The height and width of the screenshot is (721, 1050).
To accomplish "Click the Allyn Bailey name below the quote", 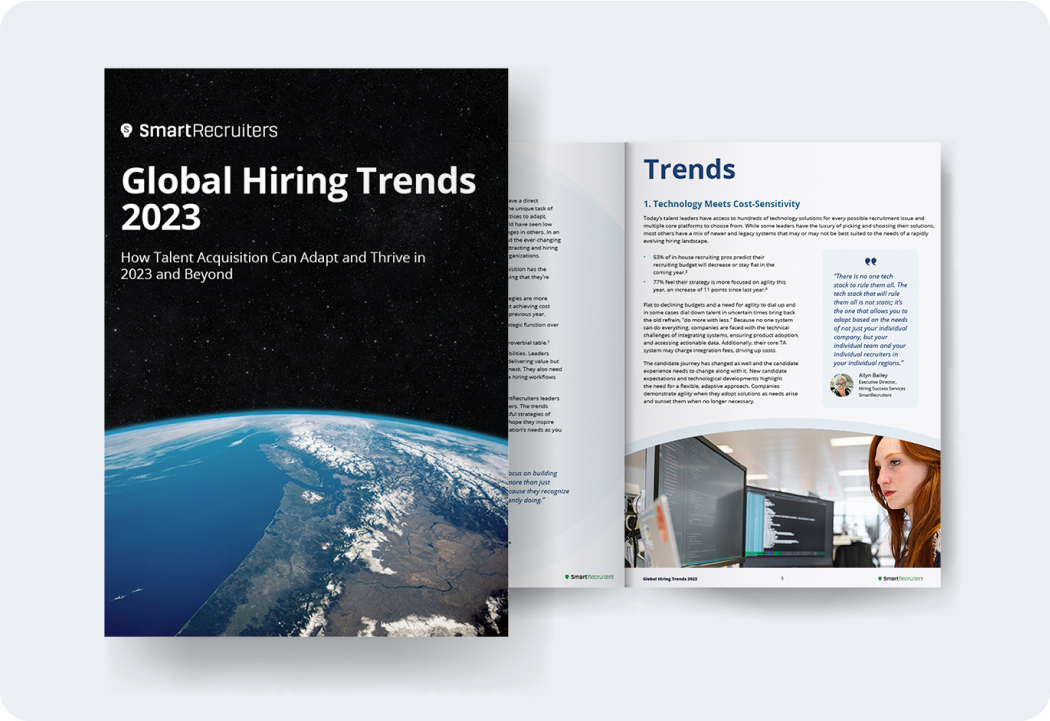I will coord(877,377).
